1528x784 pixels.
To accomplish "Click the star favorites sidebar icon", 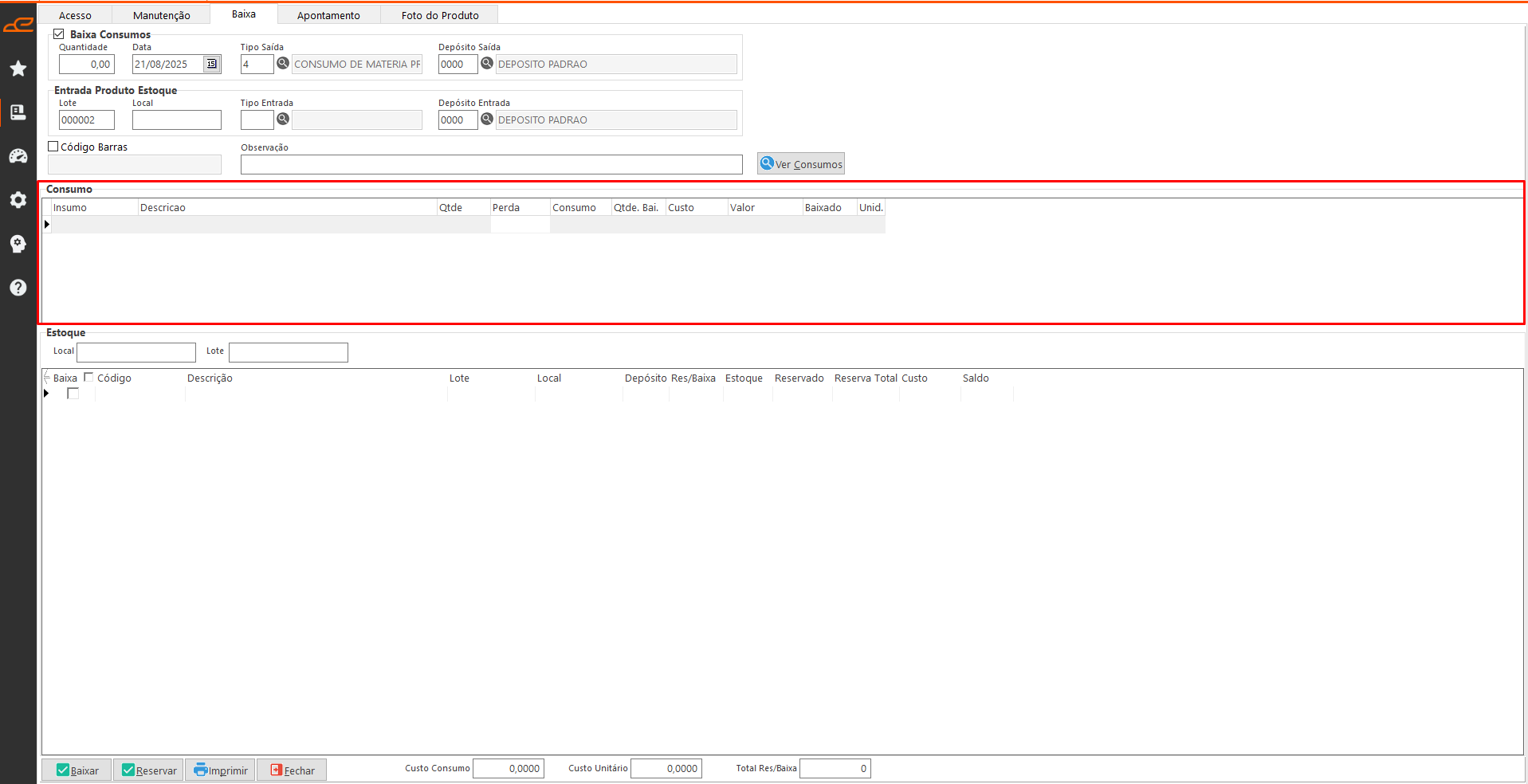I will (18, 69).
